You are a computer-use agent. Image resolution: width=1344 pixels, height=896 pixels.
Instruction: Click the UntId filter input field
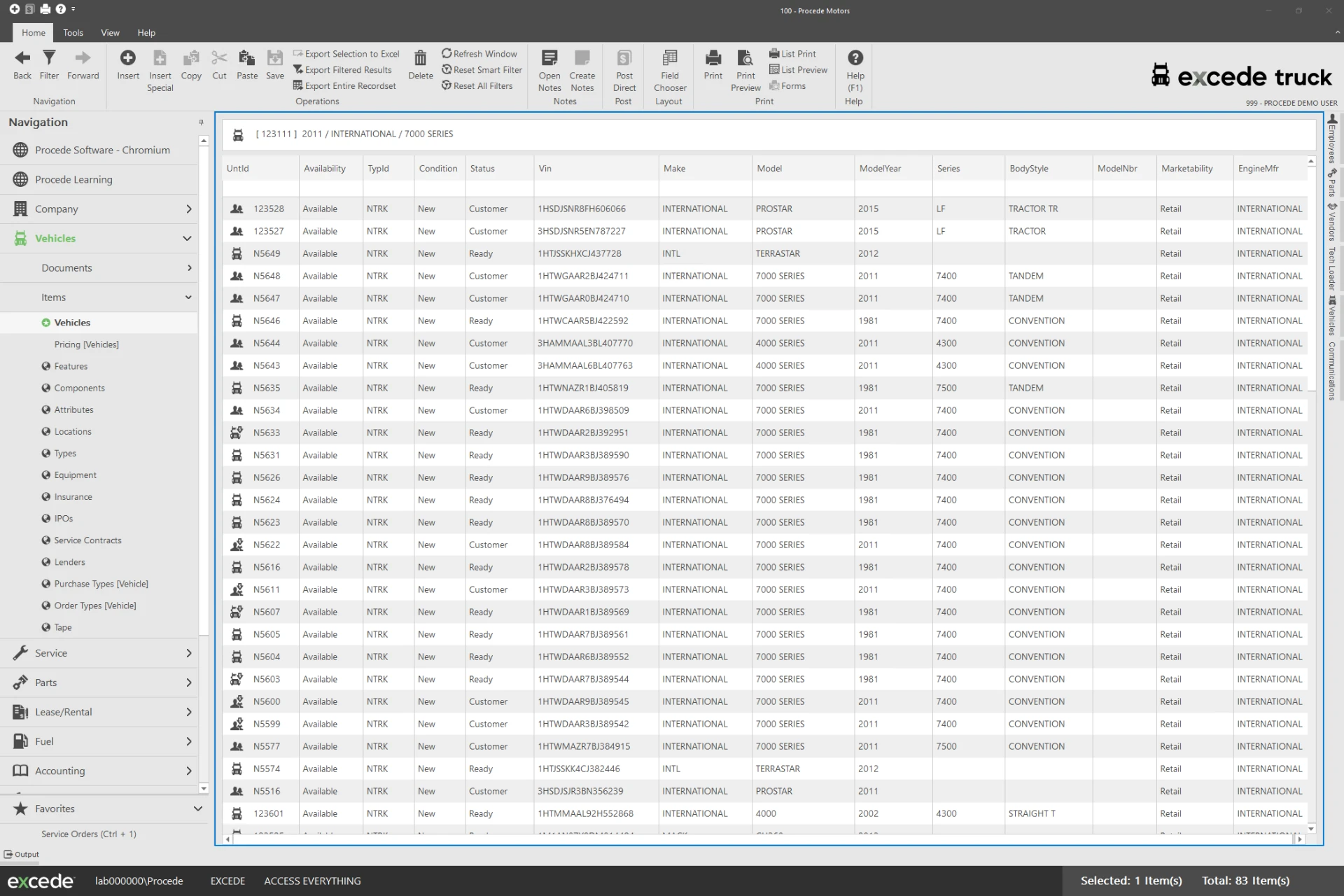(x=260, y=188)
